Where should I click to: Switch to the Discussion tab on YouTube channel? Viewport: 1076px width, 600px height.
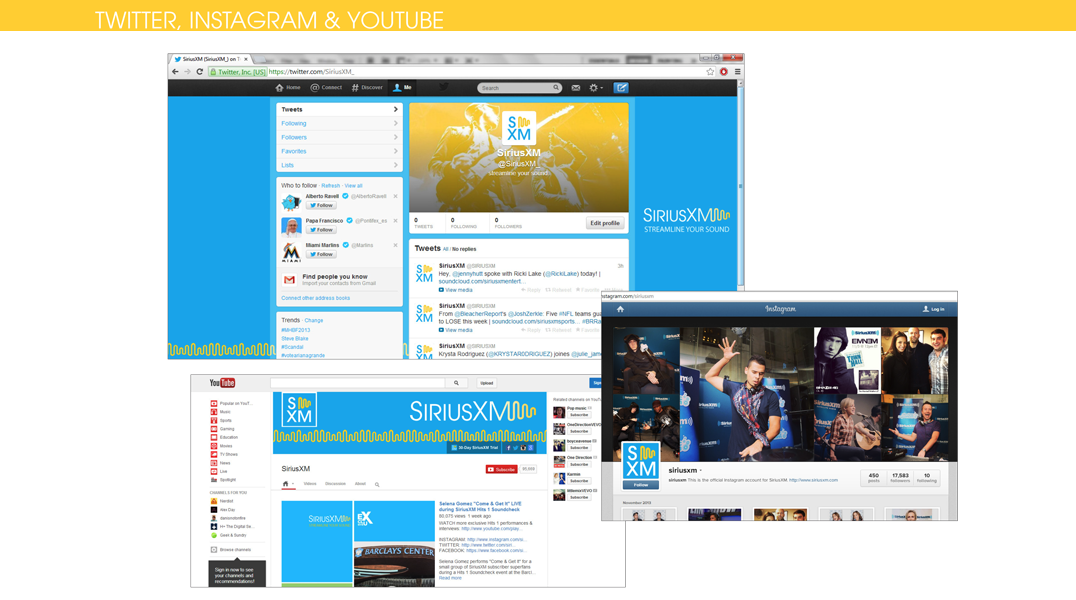click(x=336, y=484)
